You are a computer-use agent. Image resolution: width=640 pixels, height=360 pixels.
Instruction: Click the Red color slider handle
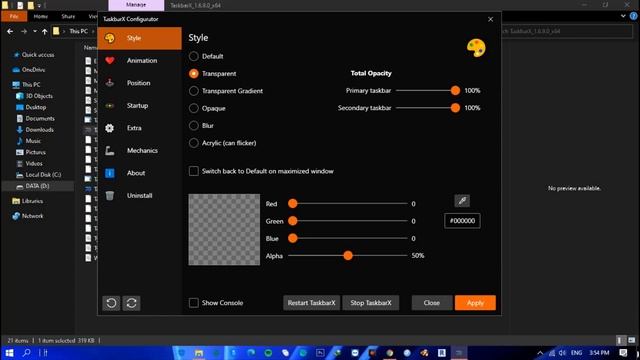[293, 204]
